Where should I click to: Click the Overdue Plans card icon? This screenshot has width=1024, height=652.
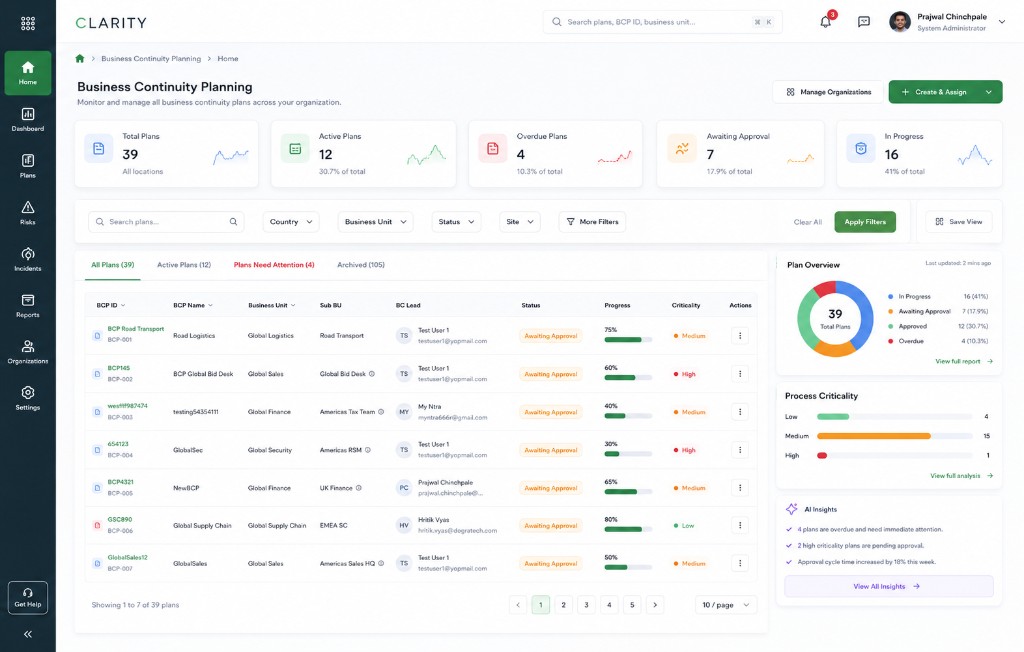(492, 149)
